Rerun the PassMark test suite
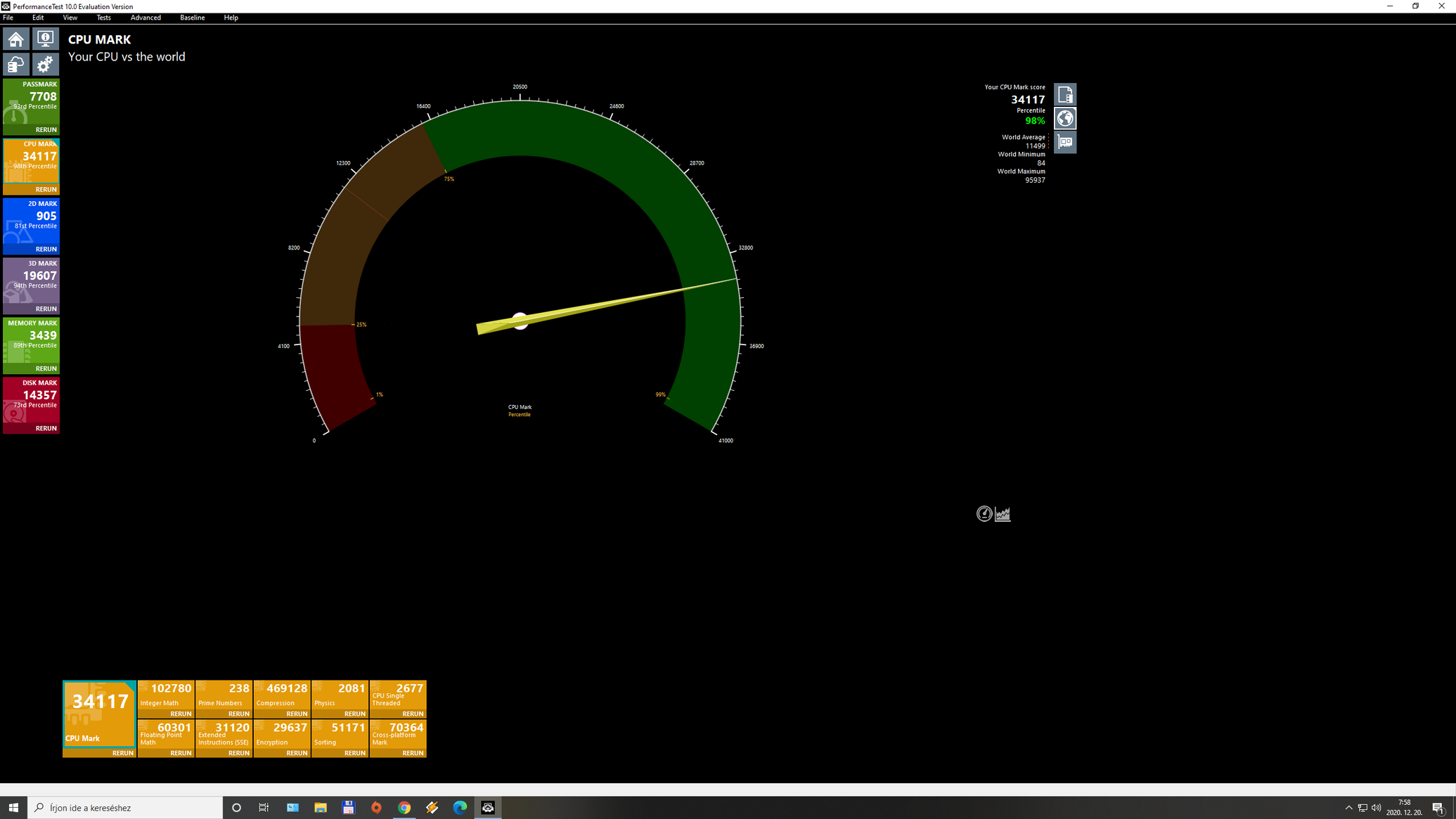1456x819 pixels. 46,130
